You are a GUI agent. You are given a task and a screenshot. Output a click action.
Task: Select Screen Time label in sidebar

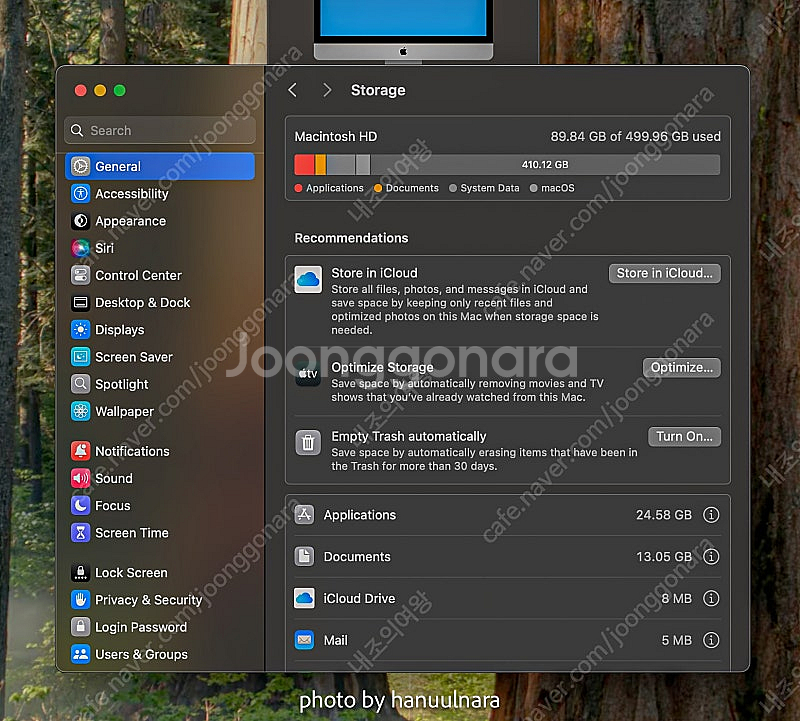point(132,533)
